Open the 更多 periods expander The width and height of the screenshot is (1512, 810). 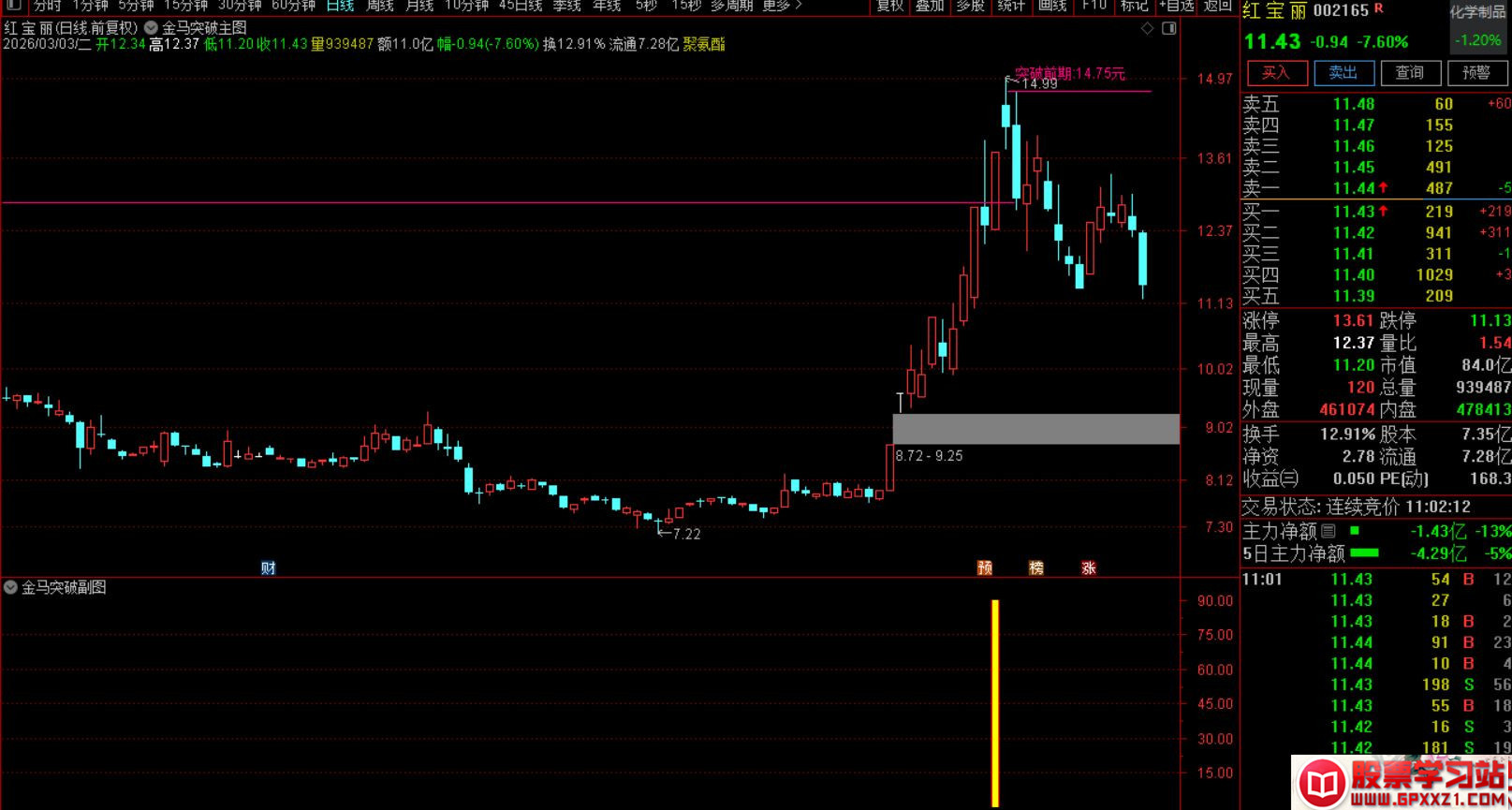click(782, 6)
